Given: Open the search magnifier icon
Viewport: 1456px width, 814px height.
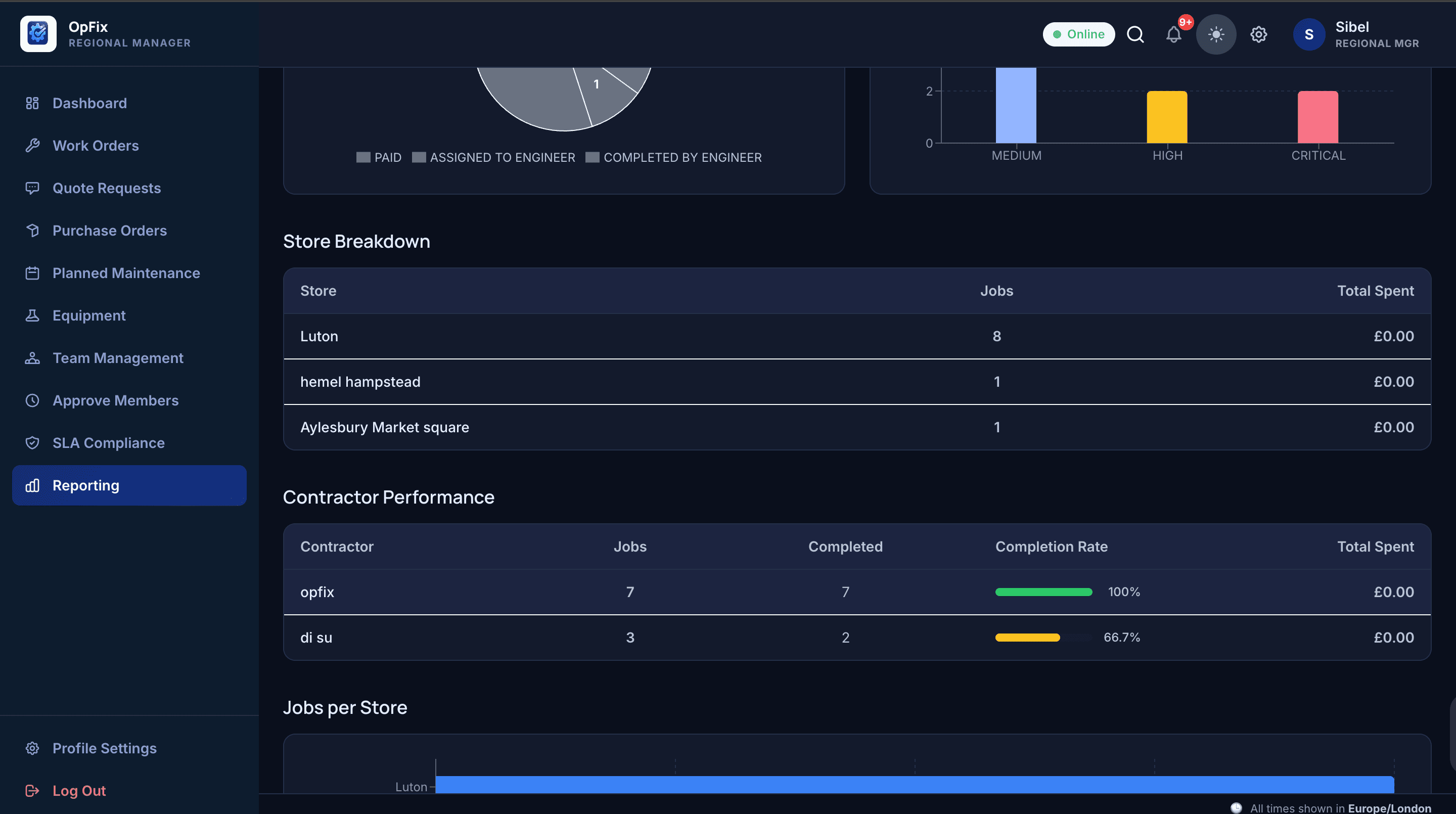Looking at the screenshot, I should tap(1135, 34).
